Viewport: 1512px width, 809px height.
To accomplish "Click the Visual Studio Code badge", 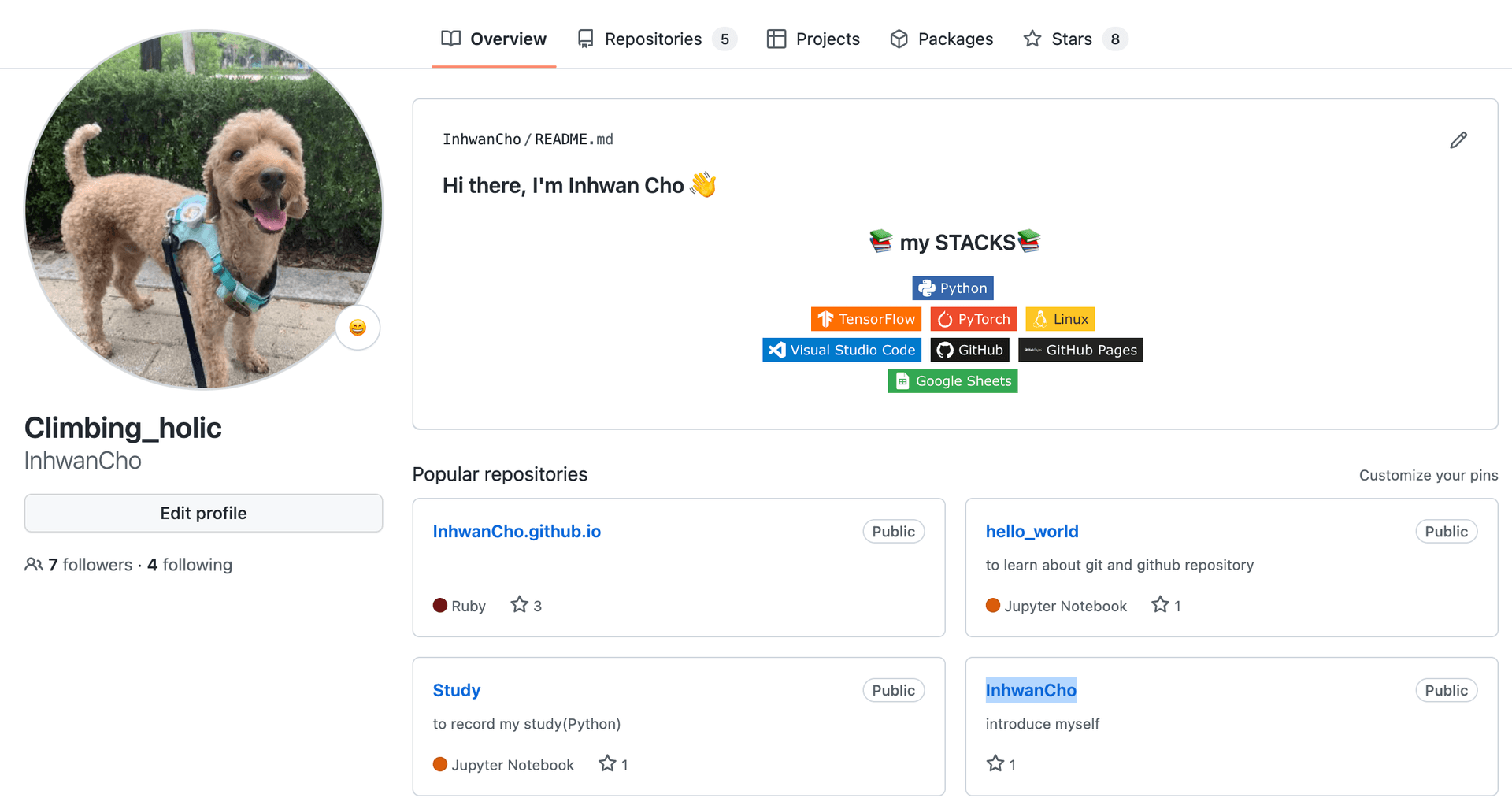I will [x=841, y=350].
